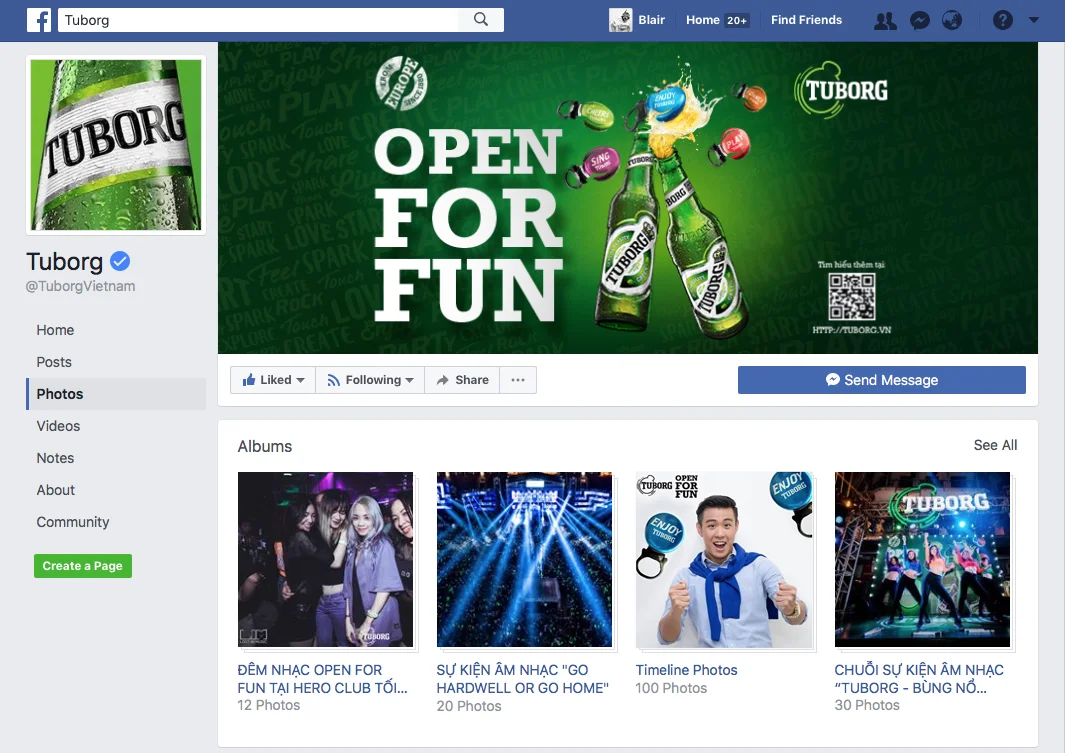The width and height of the screenshot is (1065, 753).
Task: Click the Timeline Photos album title
Action: [686, 669]
